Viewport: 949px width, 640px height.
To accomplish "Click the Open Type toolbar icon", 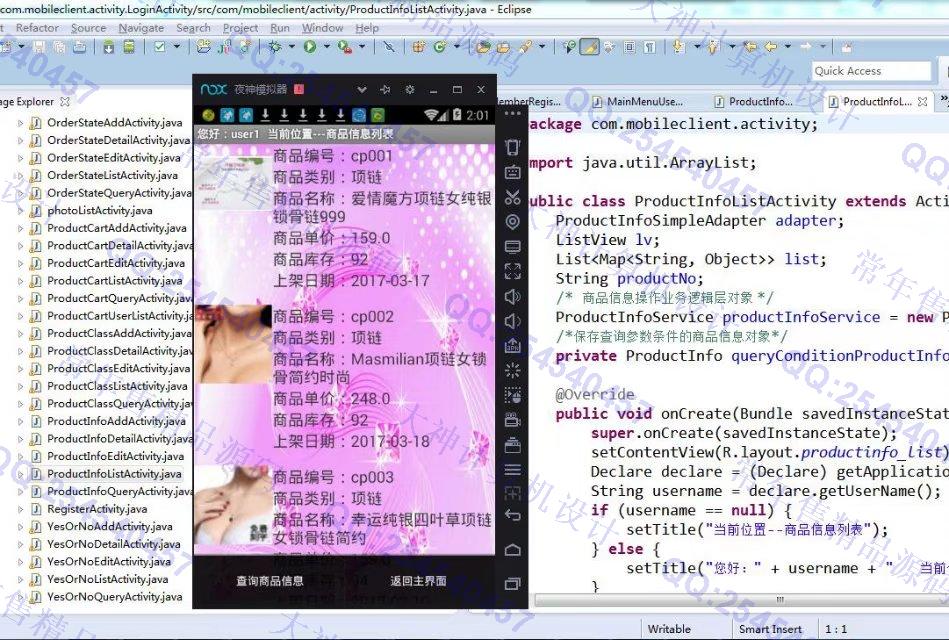I will (483, 47).
